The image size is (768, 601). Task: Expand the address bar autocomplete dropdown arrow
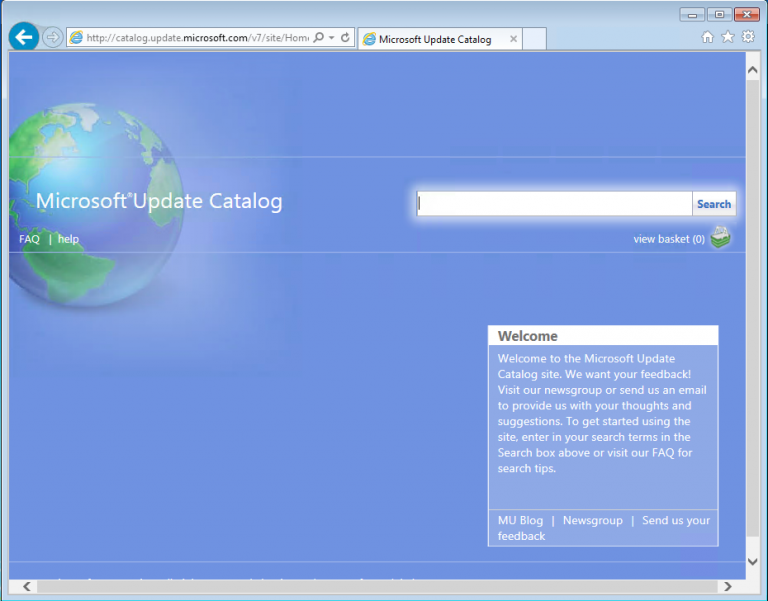click(331, 38)
